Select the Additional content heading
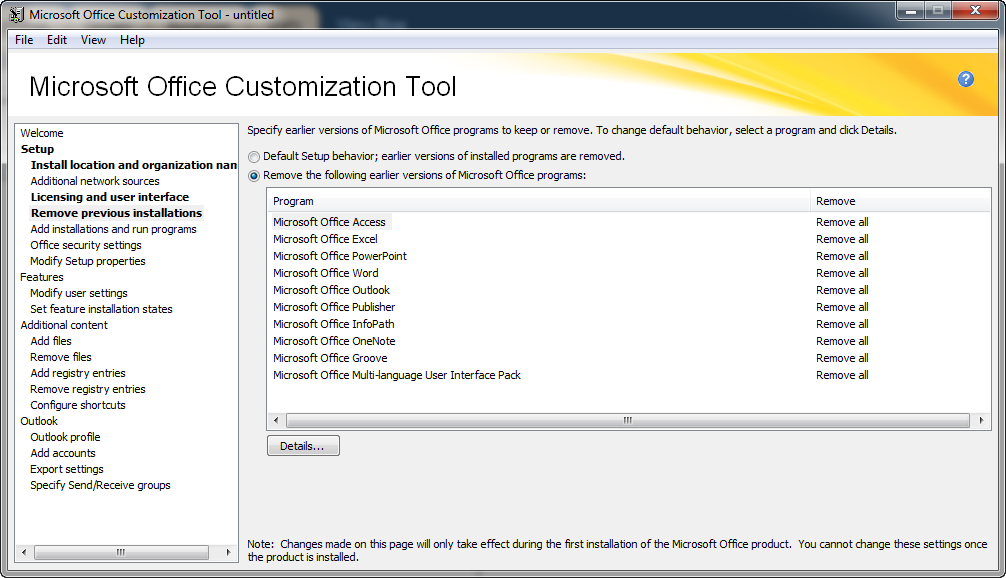Image resolution: width=1006 pixels, height=578 pixels. coord(64,325)
